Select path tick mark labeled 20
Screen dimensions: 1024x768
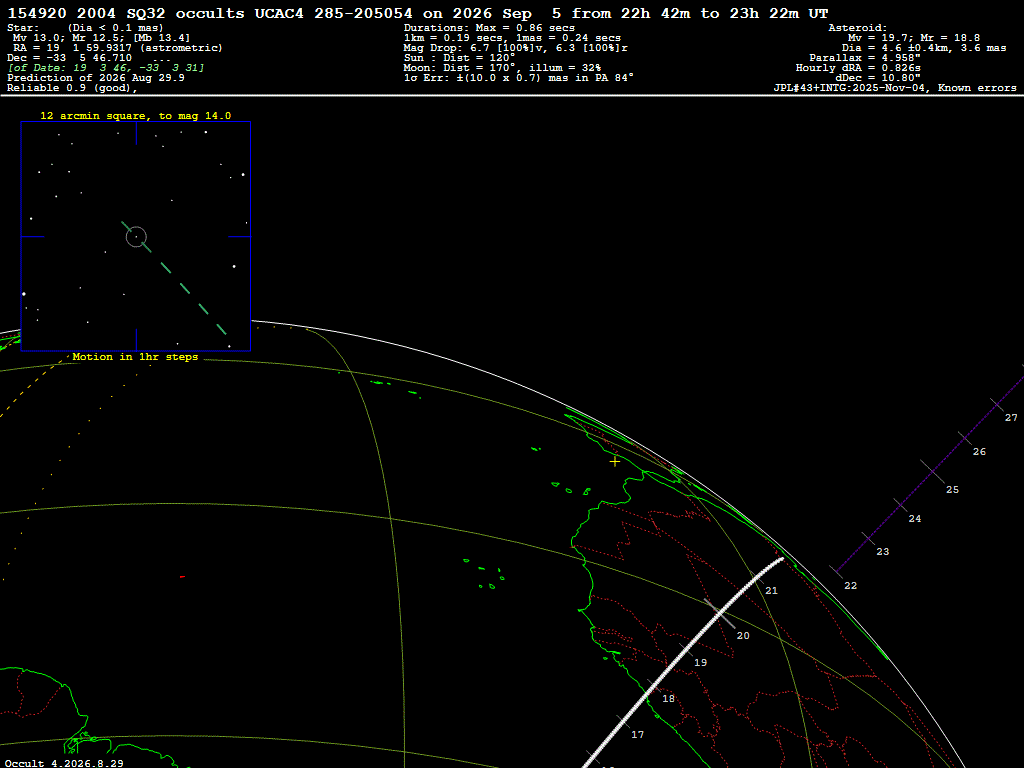(x=719, y=613)
